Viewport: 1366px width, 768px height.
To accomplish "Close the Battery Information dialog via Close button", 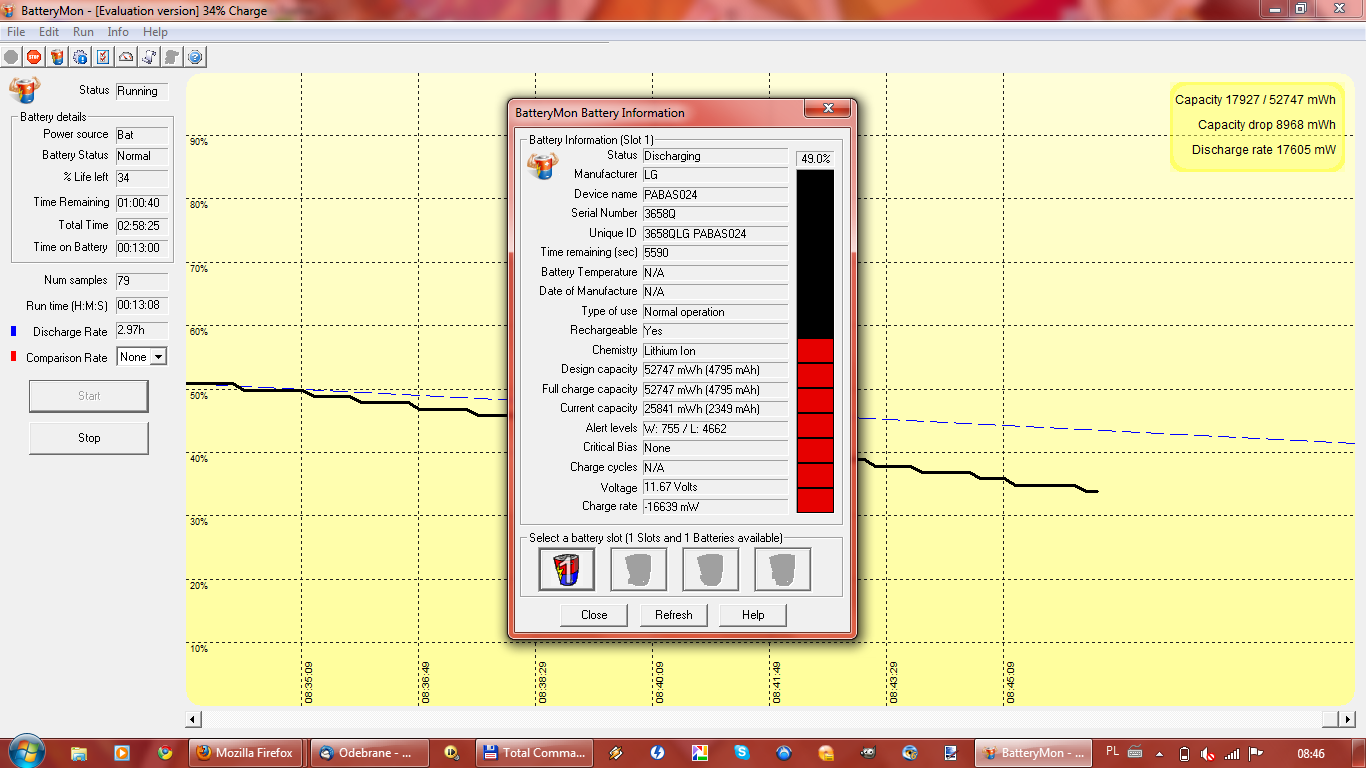I will (x=594, y=615).
